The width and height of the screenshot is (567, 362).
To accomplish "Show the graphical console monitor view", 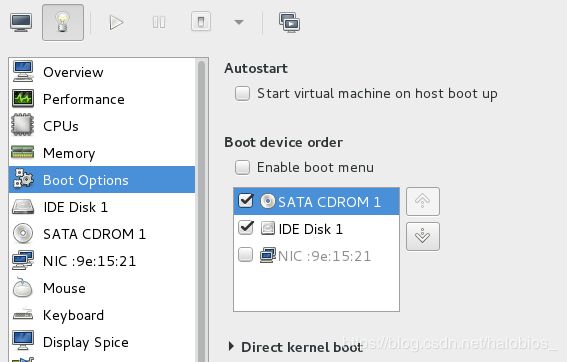I will pos(21,22).
